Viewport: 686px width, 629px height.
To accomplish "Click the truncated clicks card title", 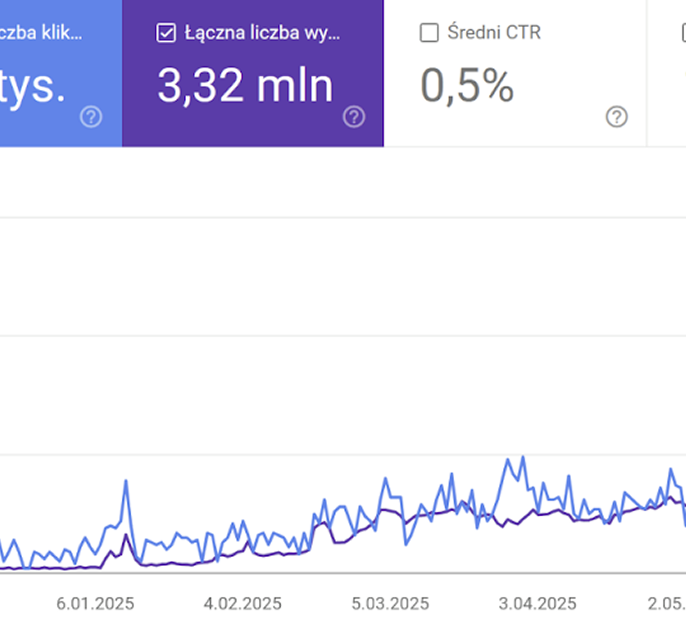I will point(40,33).
